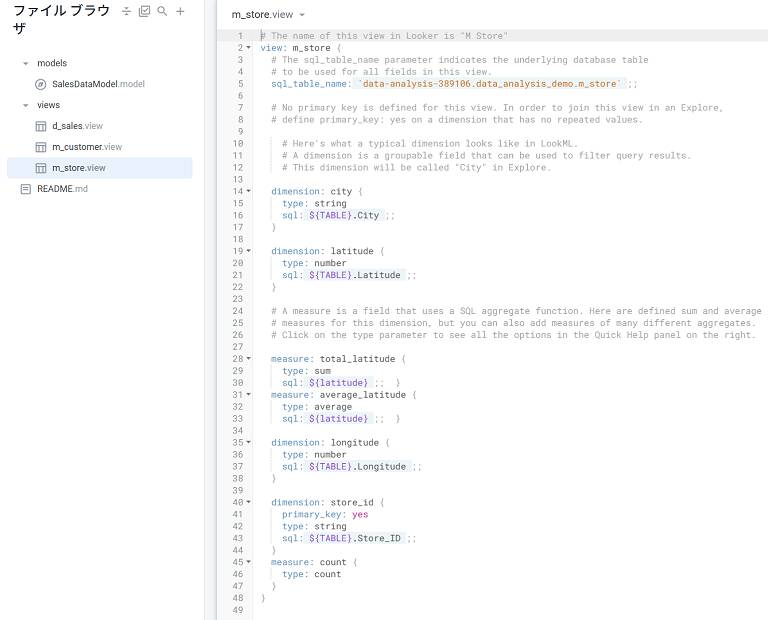Screen dimensions: 768x620
Task: Click 'dimension: latitude' text
Action: pos(322,251)
